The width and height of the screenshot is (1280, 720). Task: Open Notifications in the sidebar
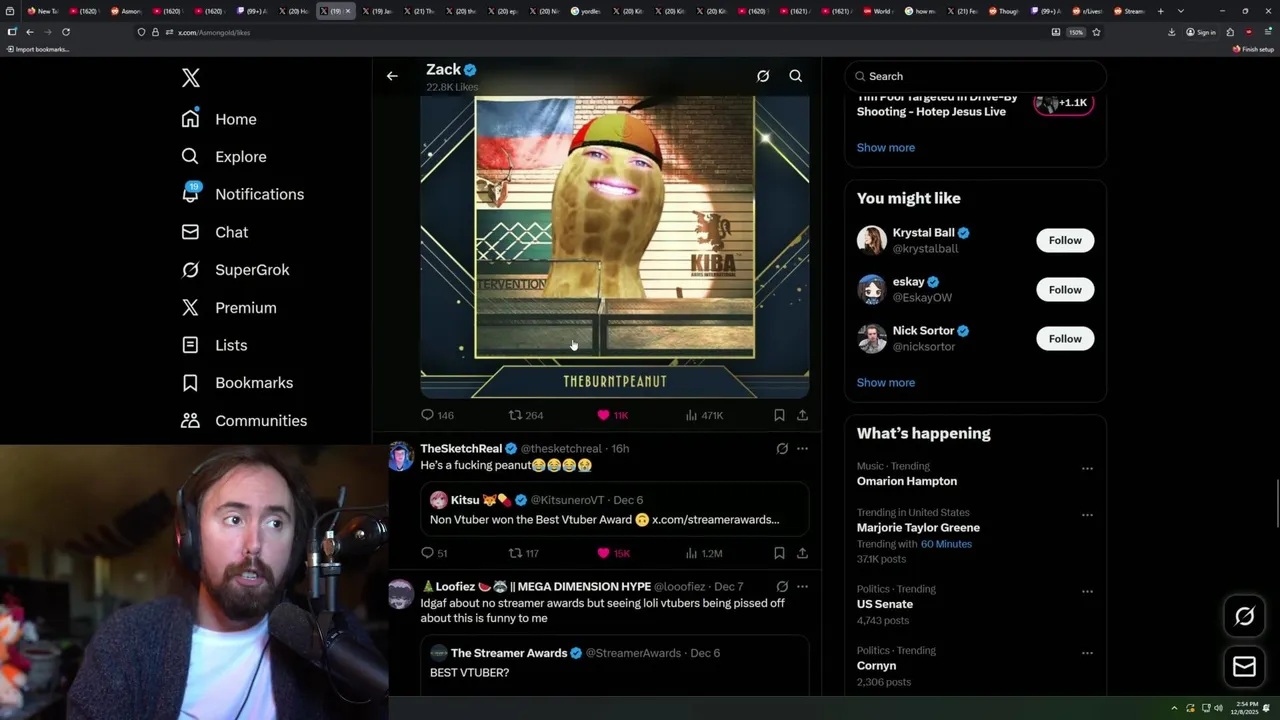tap(242, 194)
